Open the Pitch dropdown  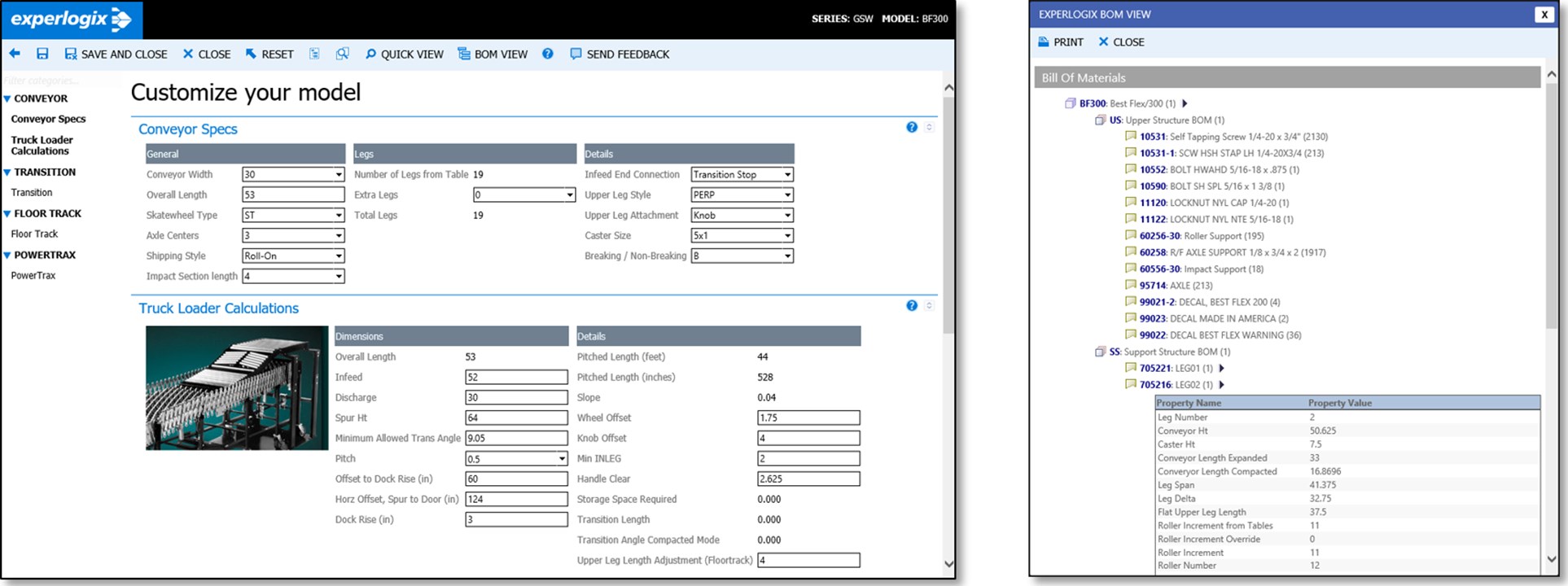pyautogui.click(x=516, y=458)
